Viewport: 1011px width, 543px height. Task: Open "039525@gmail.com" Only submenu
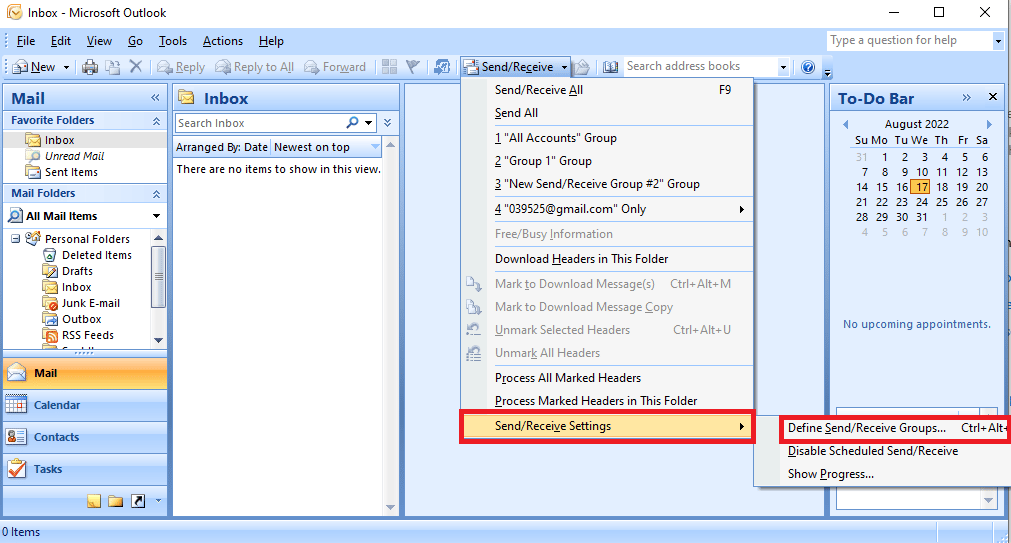coord(607,209)
